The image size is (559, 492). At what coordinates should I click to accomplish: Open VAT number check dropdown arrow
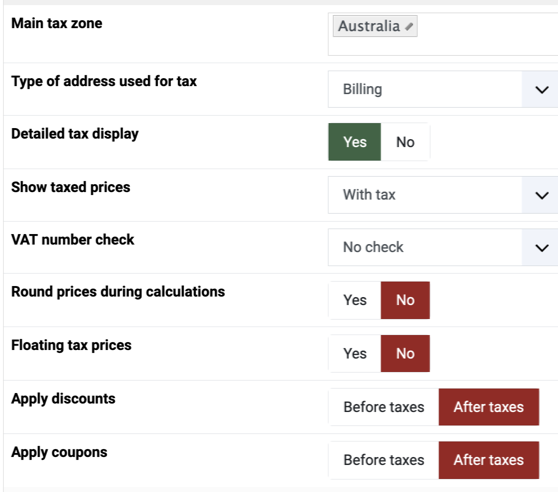542,247
